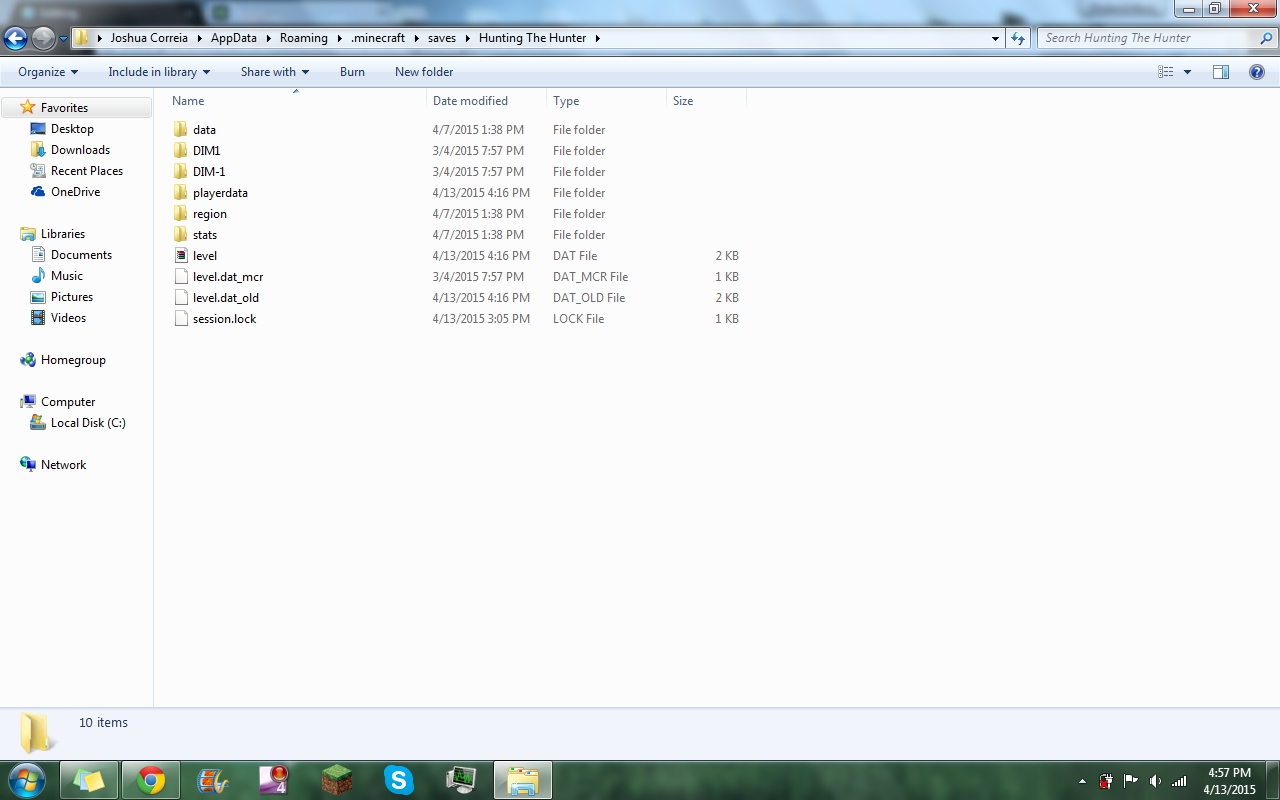Click the Change your view icon
The image size is (1280, 800).
point(1165,72)
